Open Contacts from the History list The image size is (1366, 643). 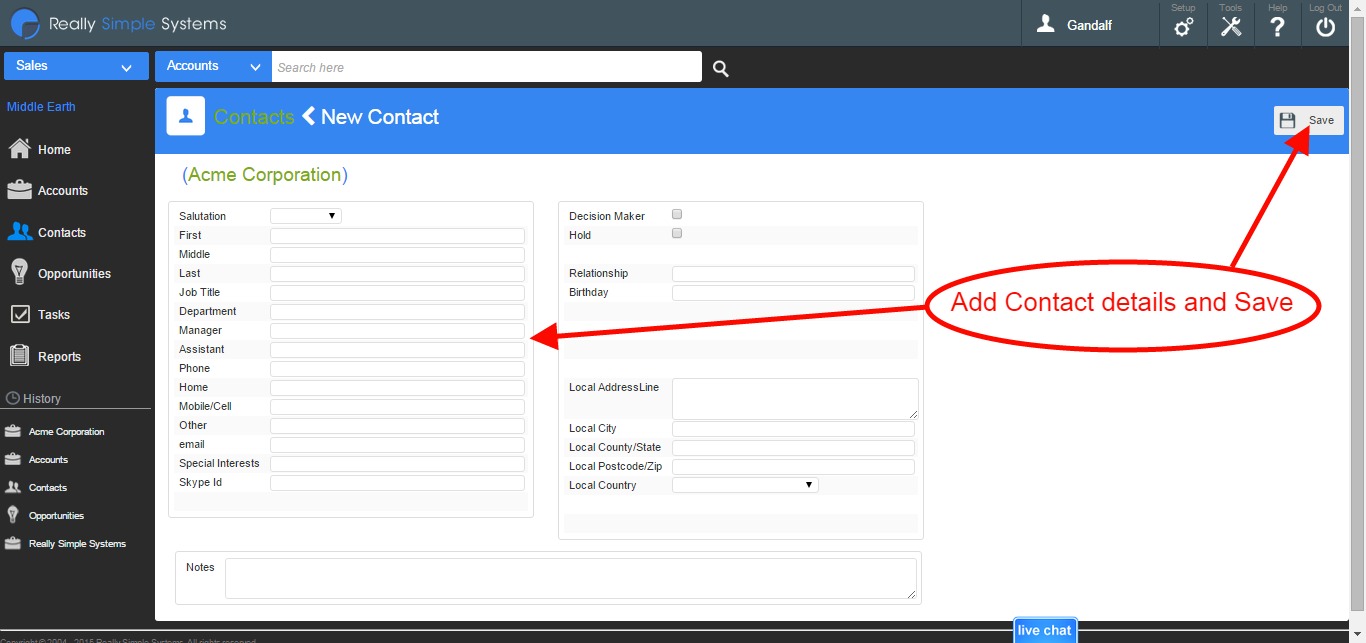tap(36, 488)
